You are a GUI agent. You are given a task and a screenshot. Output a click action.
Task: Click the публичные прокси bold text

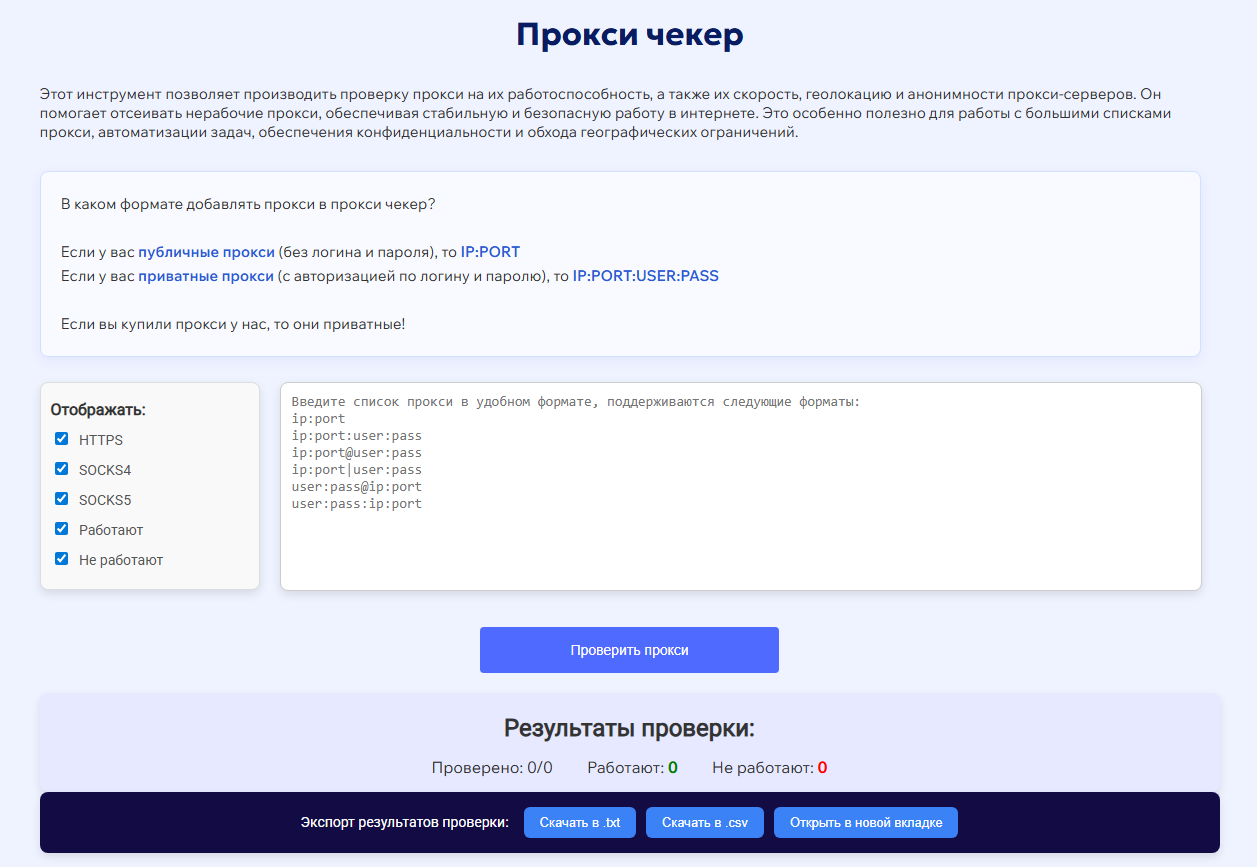[x=206, y=252]
